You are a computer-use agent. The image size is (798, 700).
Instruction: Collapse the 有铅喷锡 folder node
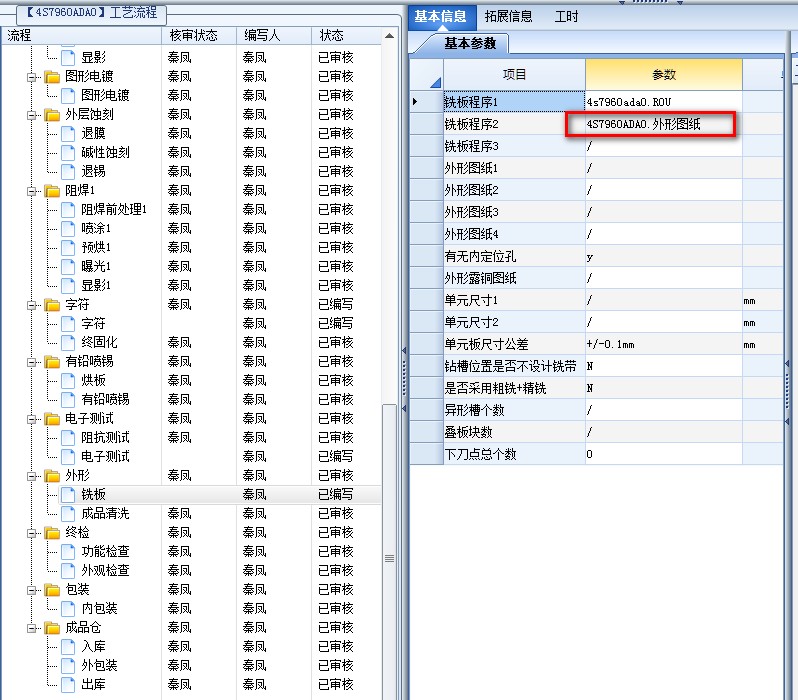[x=32, y=362]
